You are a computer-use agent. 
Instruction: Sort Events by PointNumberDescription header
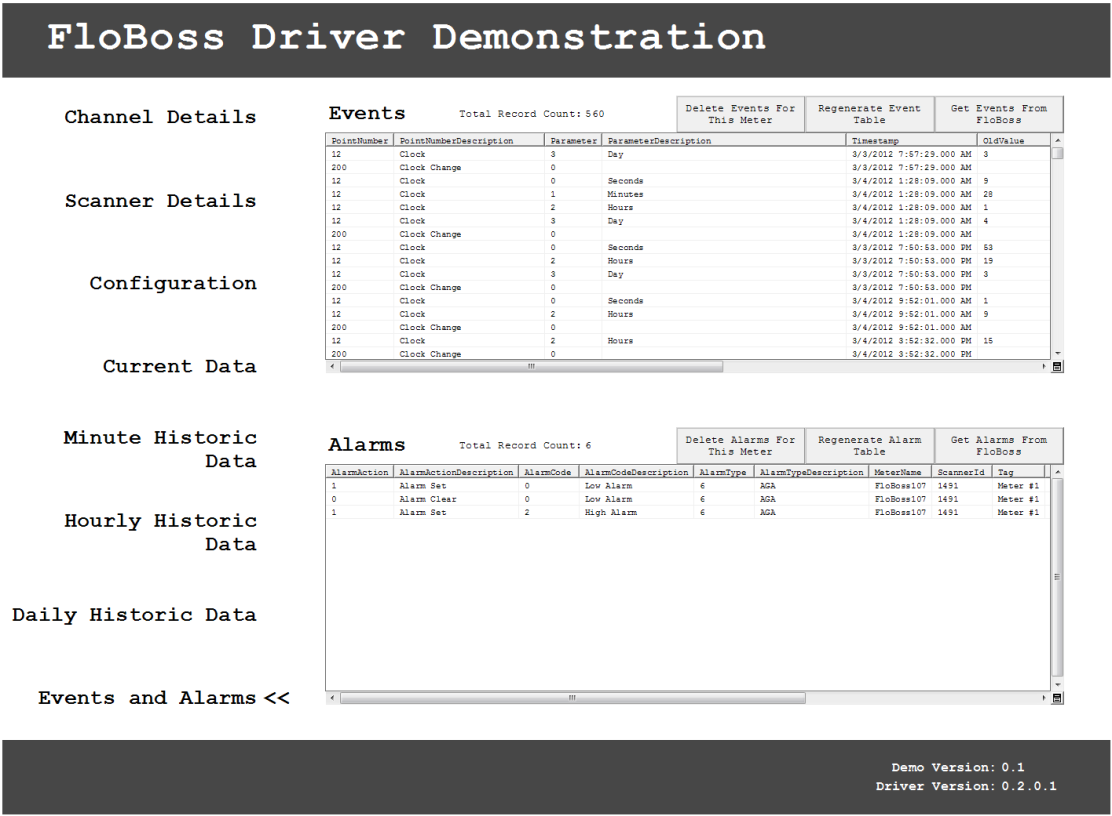point(469,140)
